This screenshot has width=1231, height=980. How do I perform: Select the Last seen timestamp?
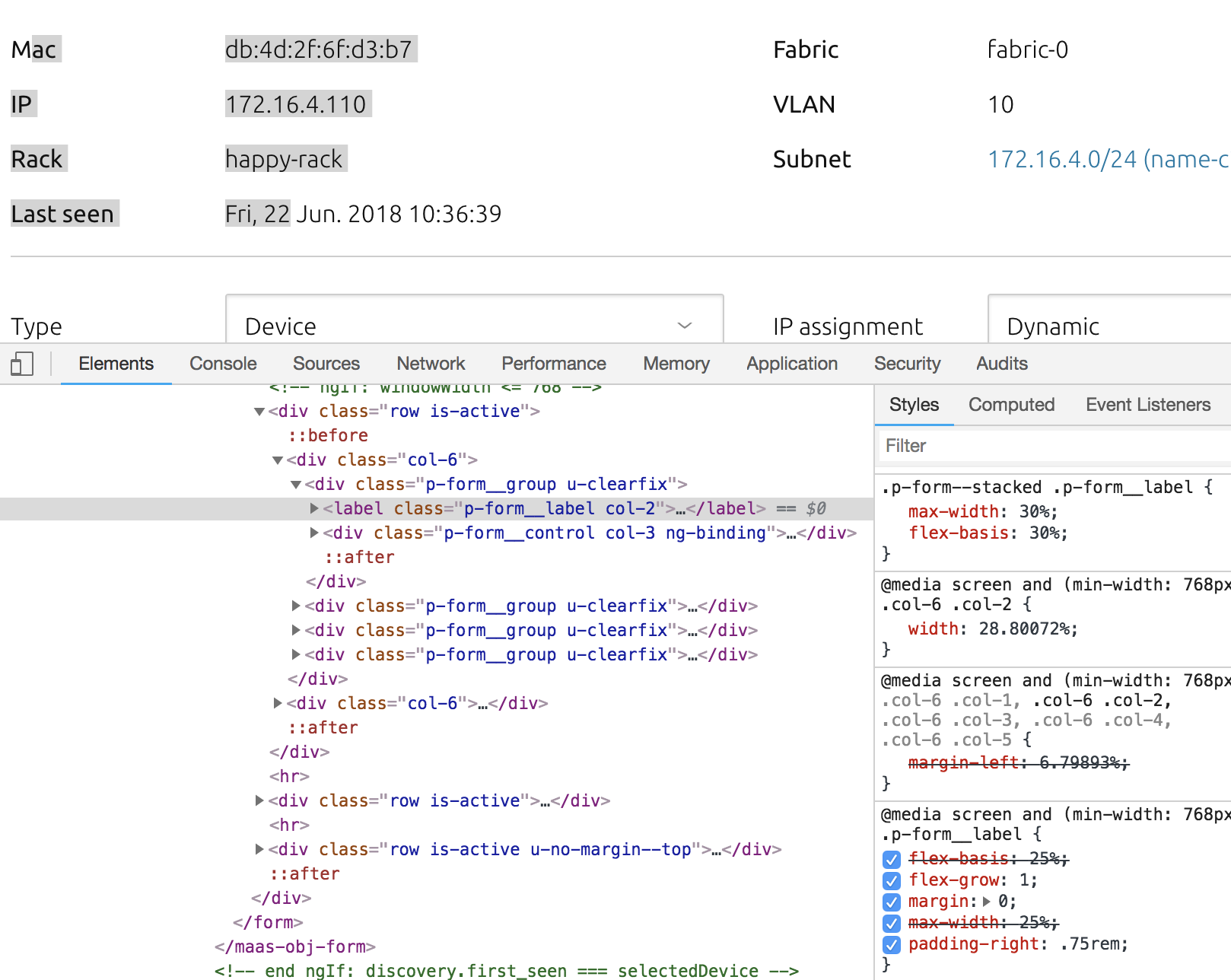pos(363,214)
